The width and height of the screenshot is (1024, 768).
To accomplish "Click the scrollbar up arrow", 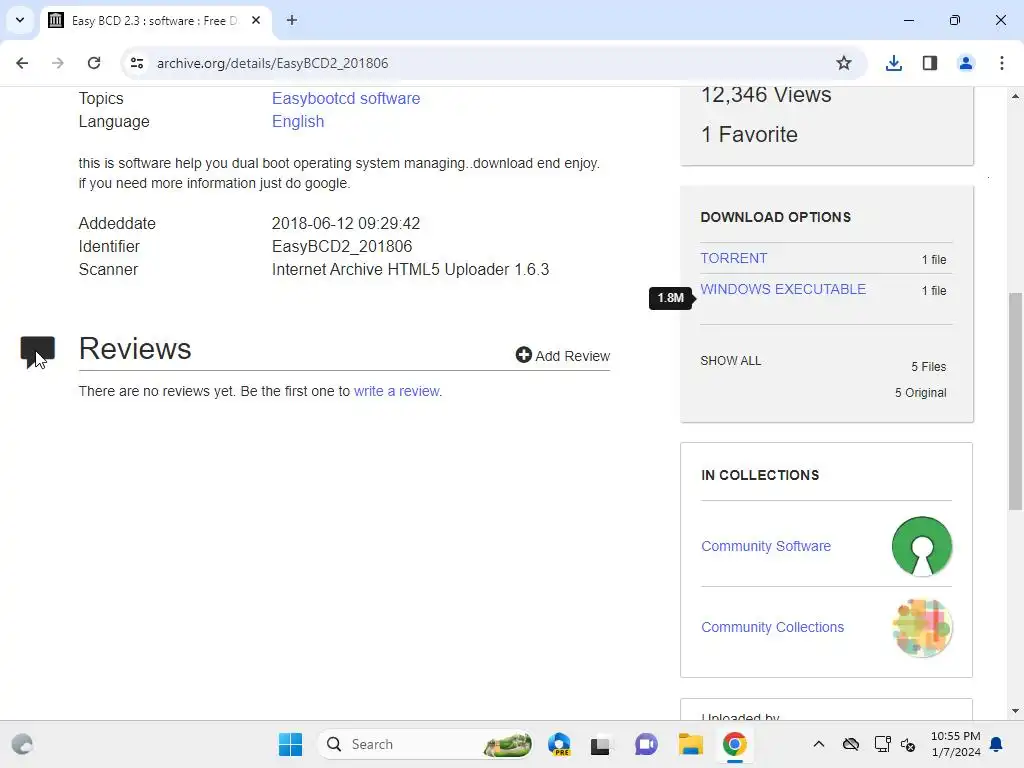I will (x=1015, y=96).
